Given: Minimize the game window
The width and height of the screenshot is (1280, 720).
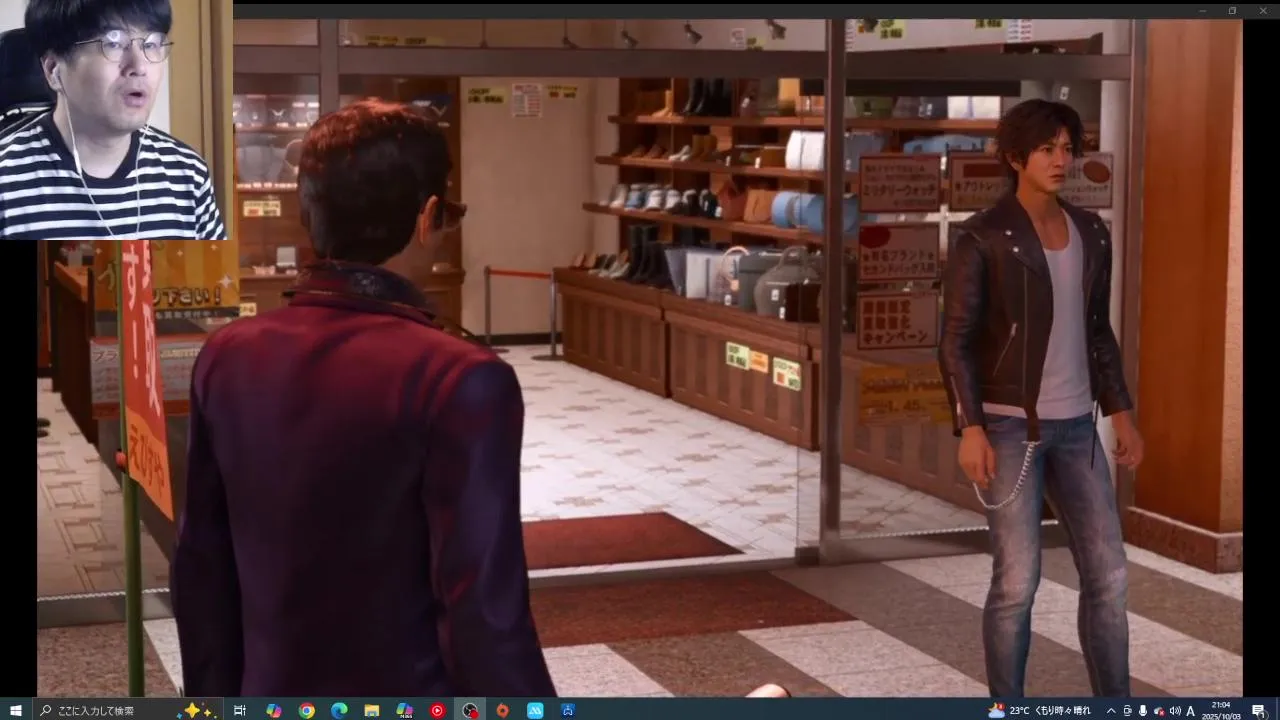Looking at the screenshot, I should click(x=1203, y=10).
